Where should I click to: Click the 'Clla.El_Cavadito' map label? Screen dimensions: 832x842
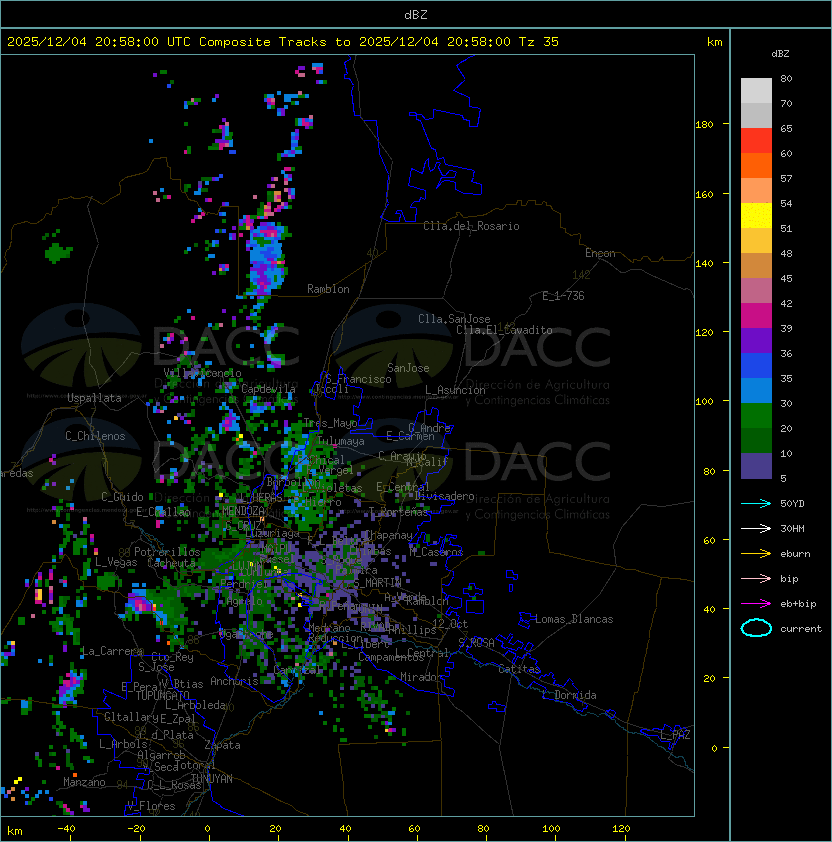[504, 330]
